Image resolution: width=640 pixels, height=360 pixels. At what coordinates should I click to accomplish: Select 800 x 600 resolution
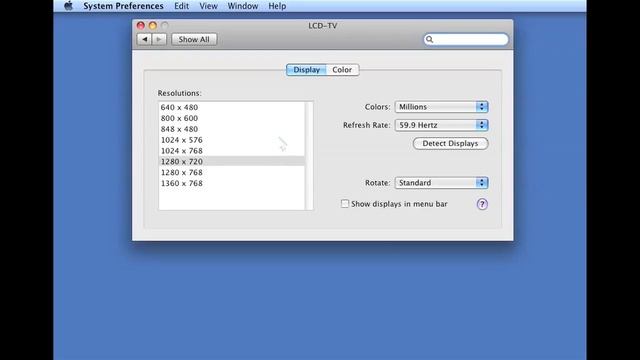[x=231, y=118]
